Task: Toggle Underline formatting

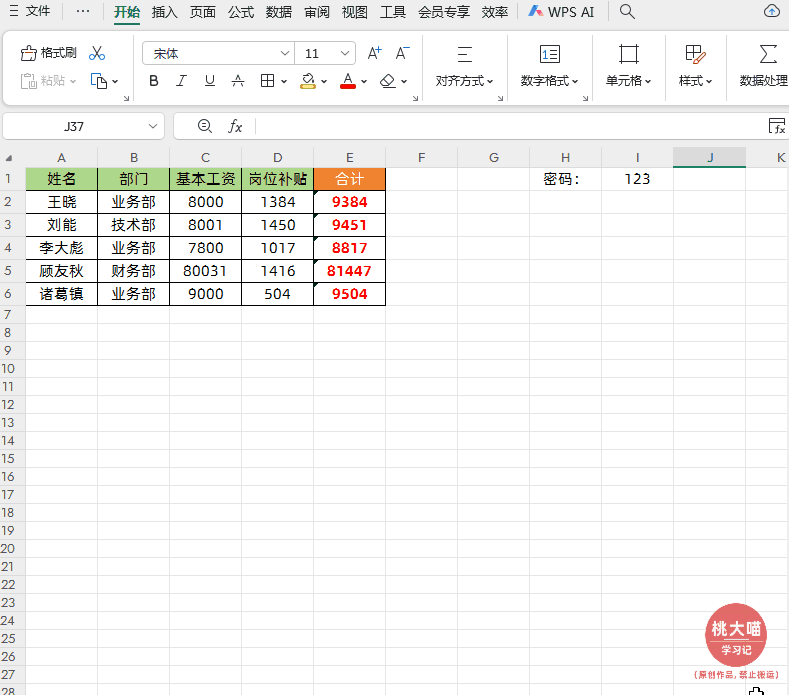Action: [x=210, y=81]
